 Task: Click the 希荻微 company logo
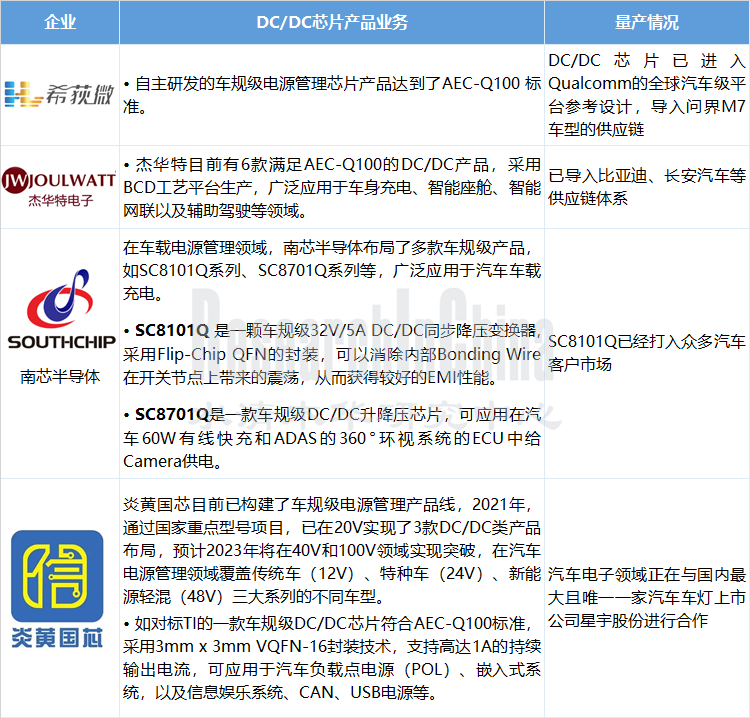59,95
